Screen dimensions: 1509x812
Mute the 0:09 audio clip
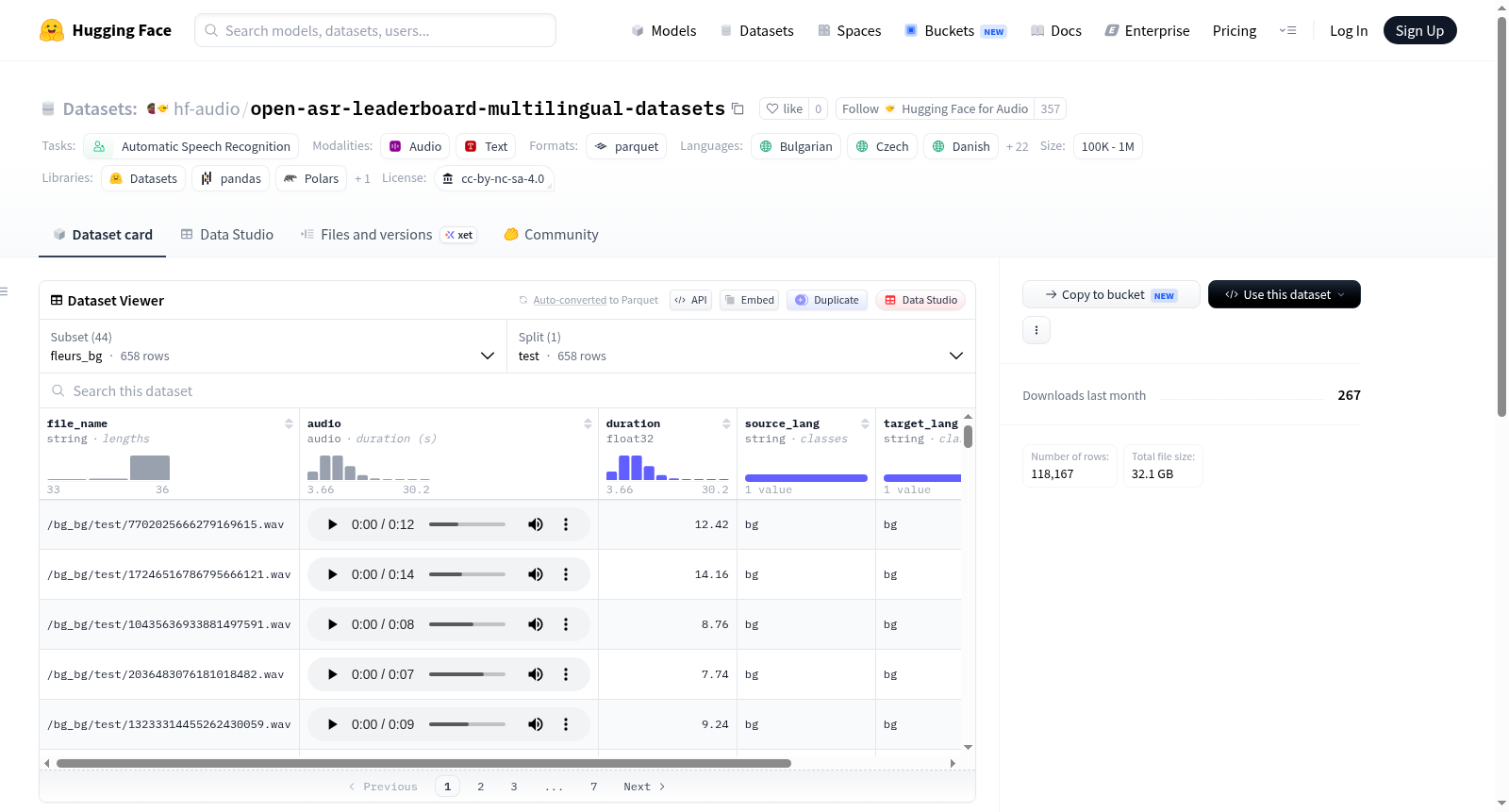pos(536,724)
